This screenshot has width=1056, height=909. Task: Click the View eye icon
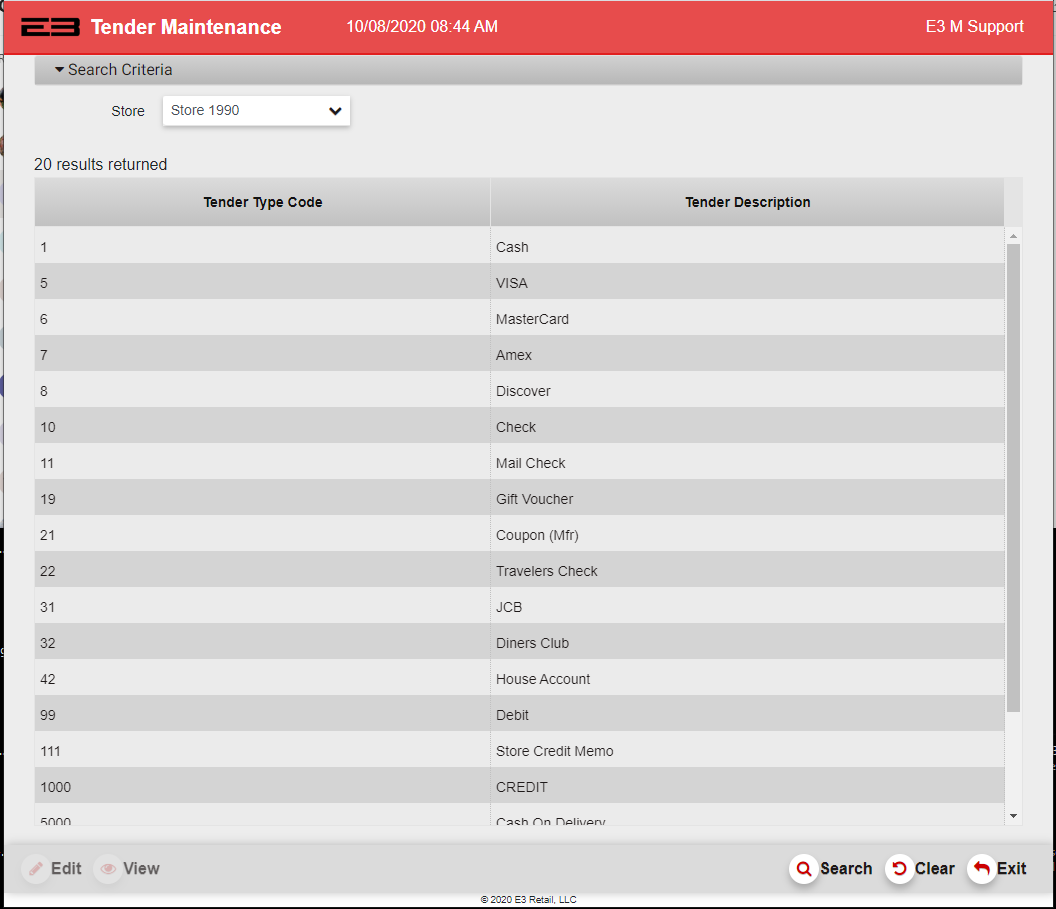tap(108, 869)
